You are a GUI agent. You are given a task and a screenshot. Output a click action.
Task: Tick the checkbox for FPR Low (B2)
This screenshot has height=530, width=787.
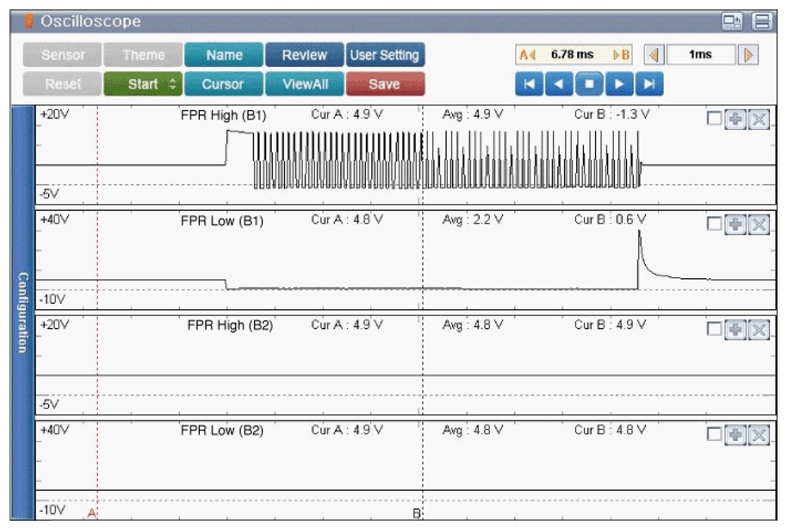[x=714, y=434]
